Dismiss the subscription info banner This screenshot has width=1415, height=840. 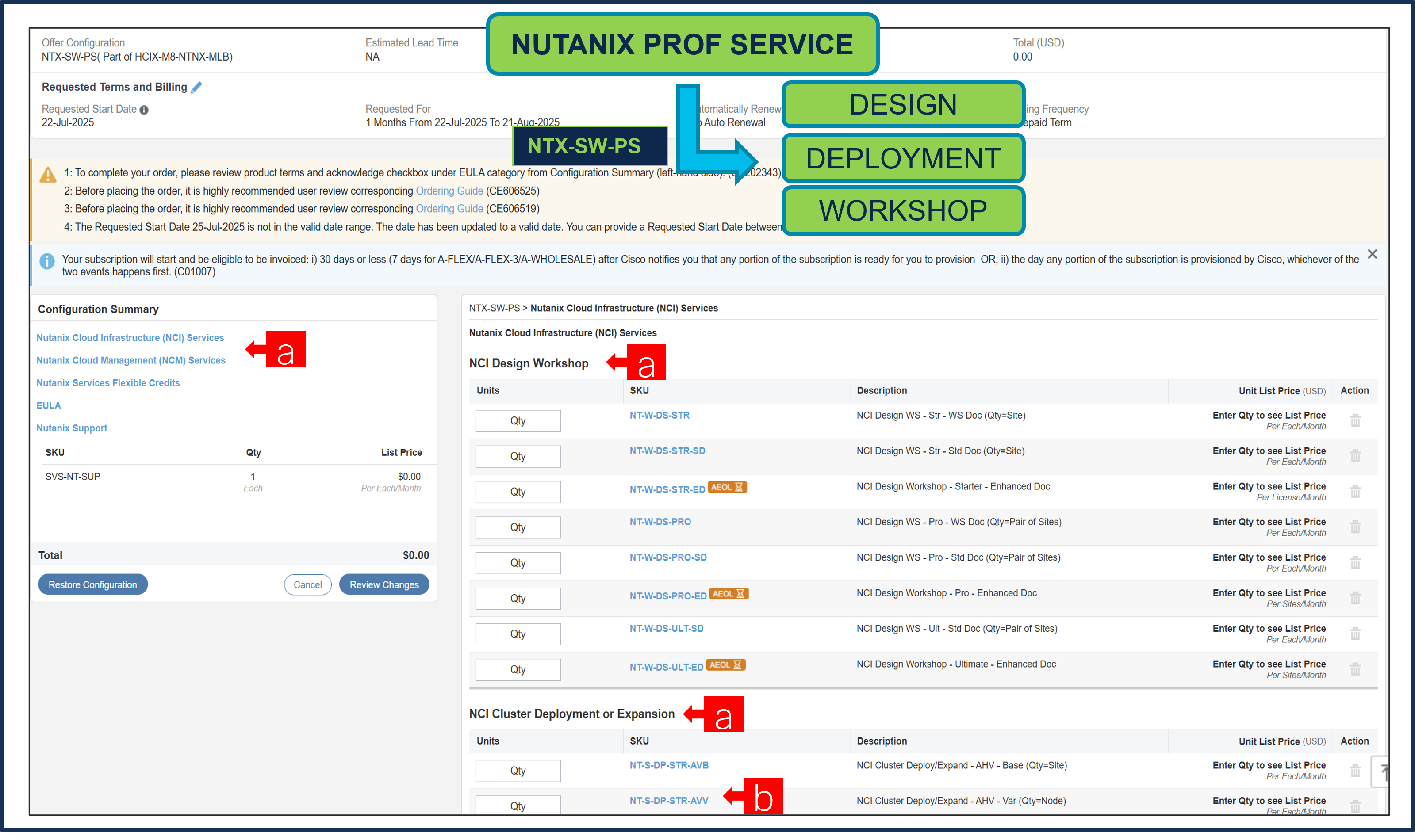point(1373,254)
